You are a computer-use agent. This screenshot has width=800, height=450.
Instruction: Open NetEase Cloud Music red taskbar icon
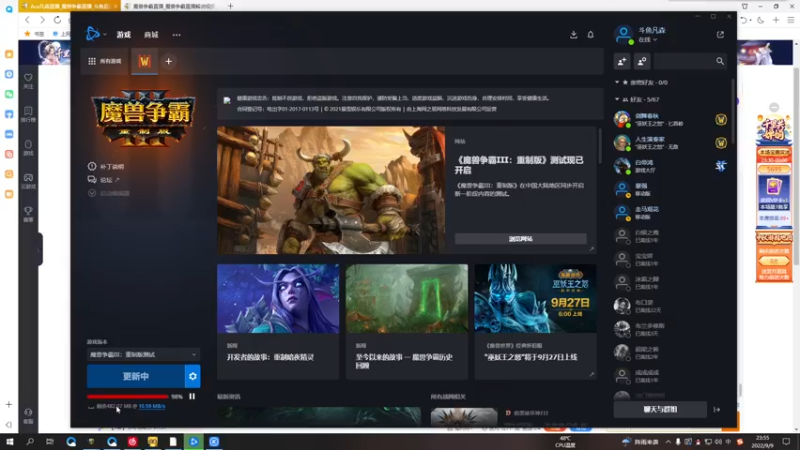tap(132, 442)
